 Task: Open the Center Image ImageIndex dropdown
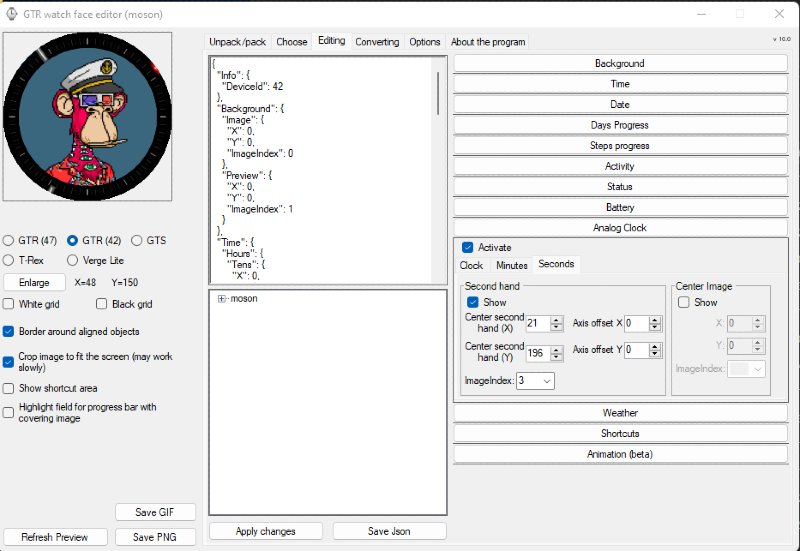tap(758, 369)
